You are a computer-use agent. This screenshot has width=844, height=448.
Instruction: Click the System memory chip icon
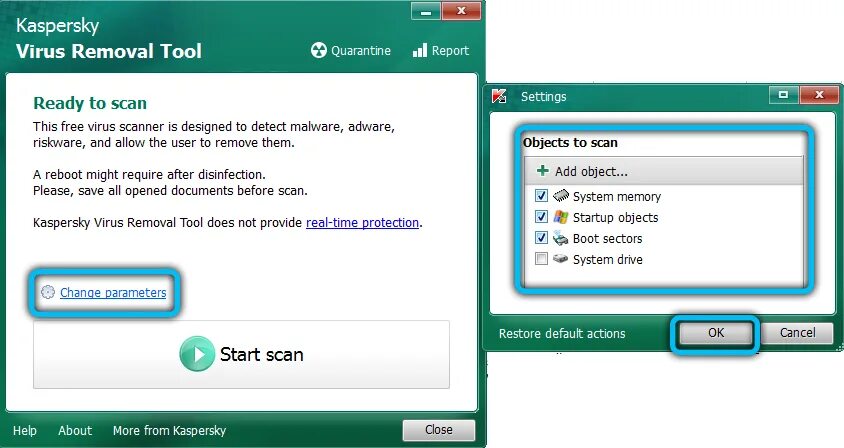[x=561, y=195]
